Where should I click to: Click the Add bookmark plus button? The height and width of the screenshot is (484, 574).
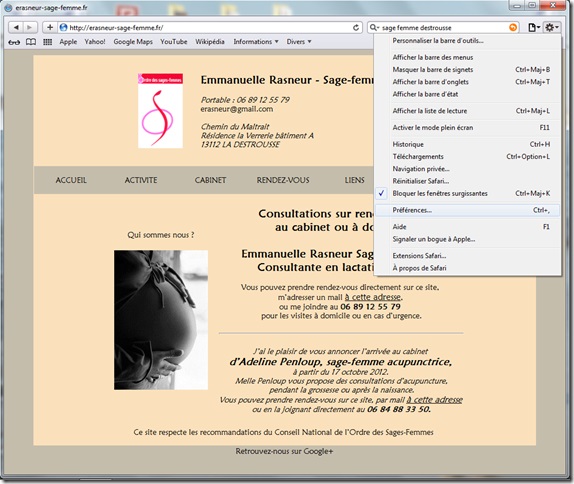tap(50, 27)
